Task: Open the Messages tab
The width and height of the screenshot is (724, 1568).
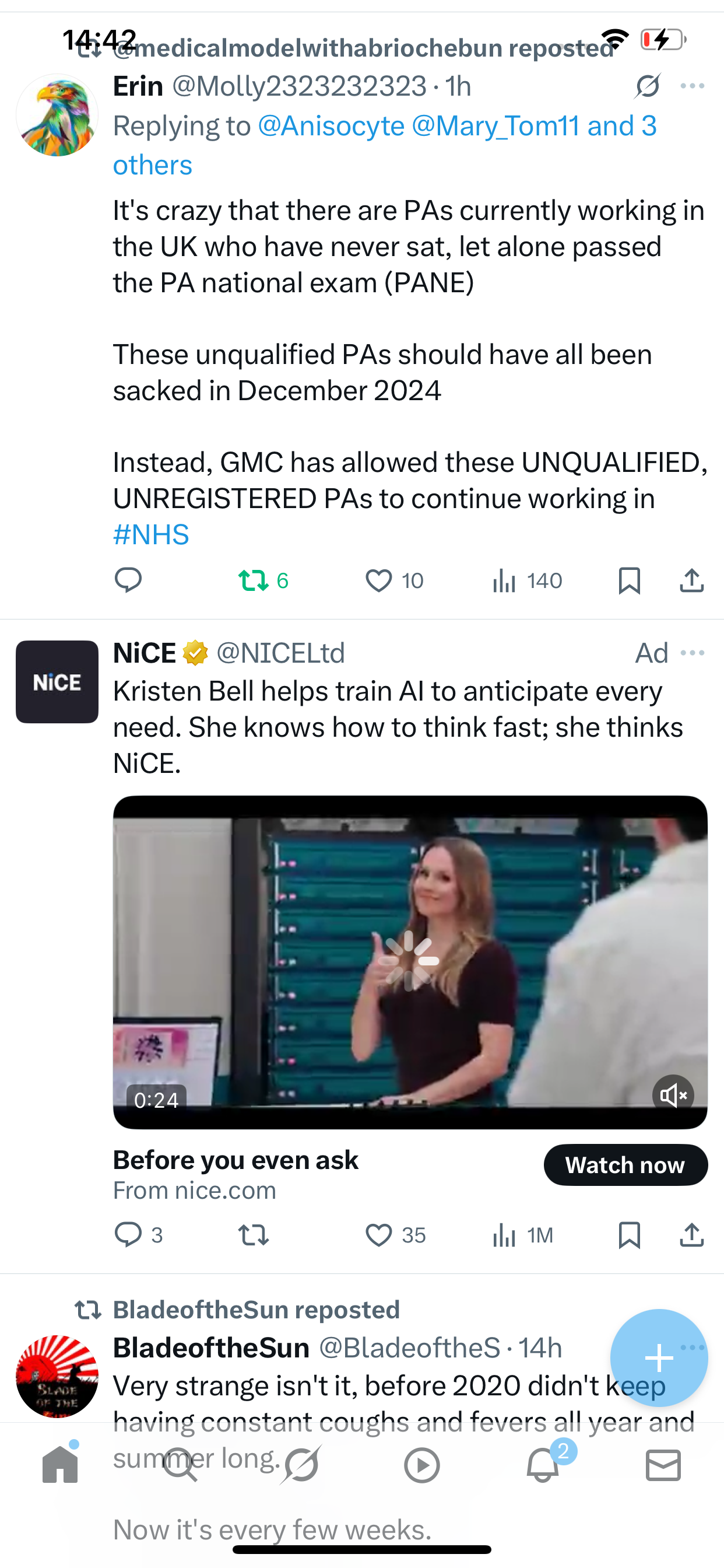Action: tap(663, 1465)
